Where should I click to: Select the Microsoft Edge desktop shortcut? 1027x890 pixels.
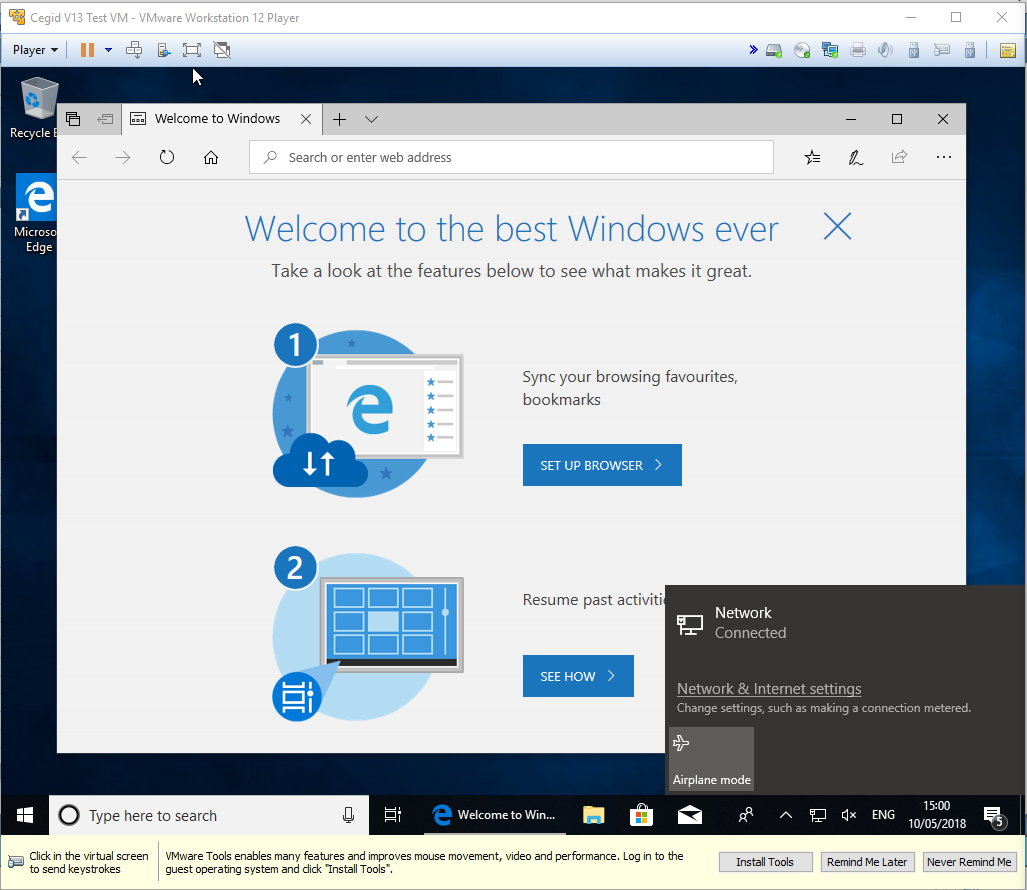point(35,213)
